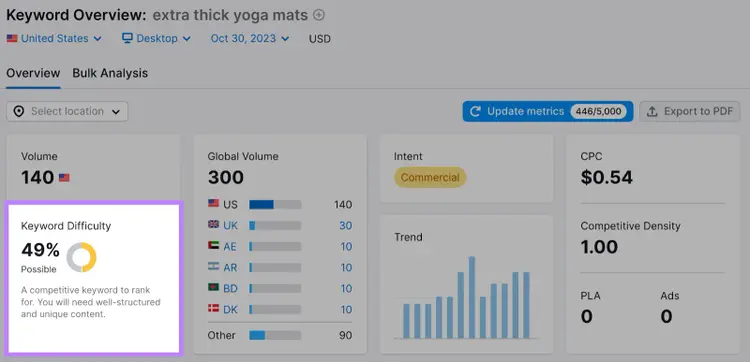
Task: Click the AE volume value 10
Action: 346,247
